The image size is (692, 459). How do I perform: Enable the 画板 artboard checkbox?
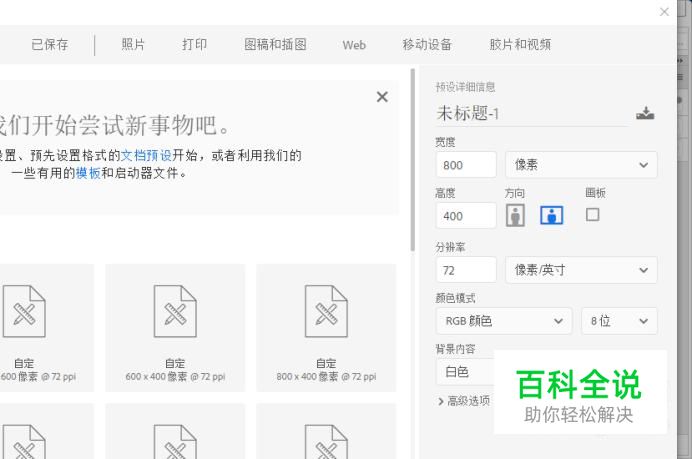592,215
